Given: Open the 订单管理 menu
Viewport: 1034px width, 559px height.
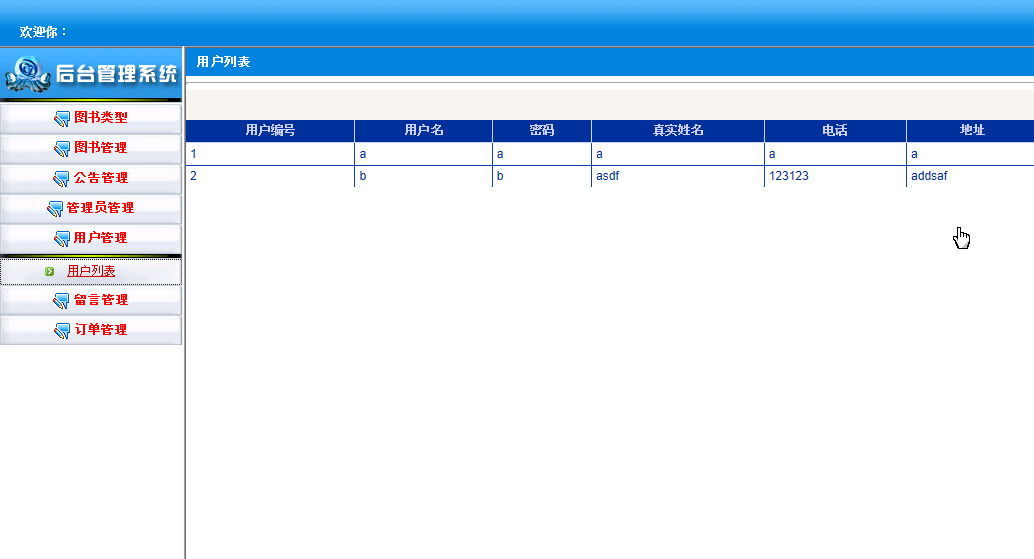Looking at the screenshot, I should click(x=91, y=330).
